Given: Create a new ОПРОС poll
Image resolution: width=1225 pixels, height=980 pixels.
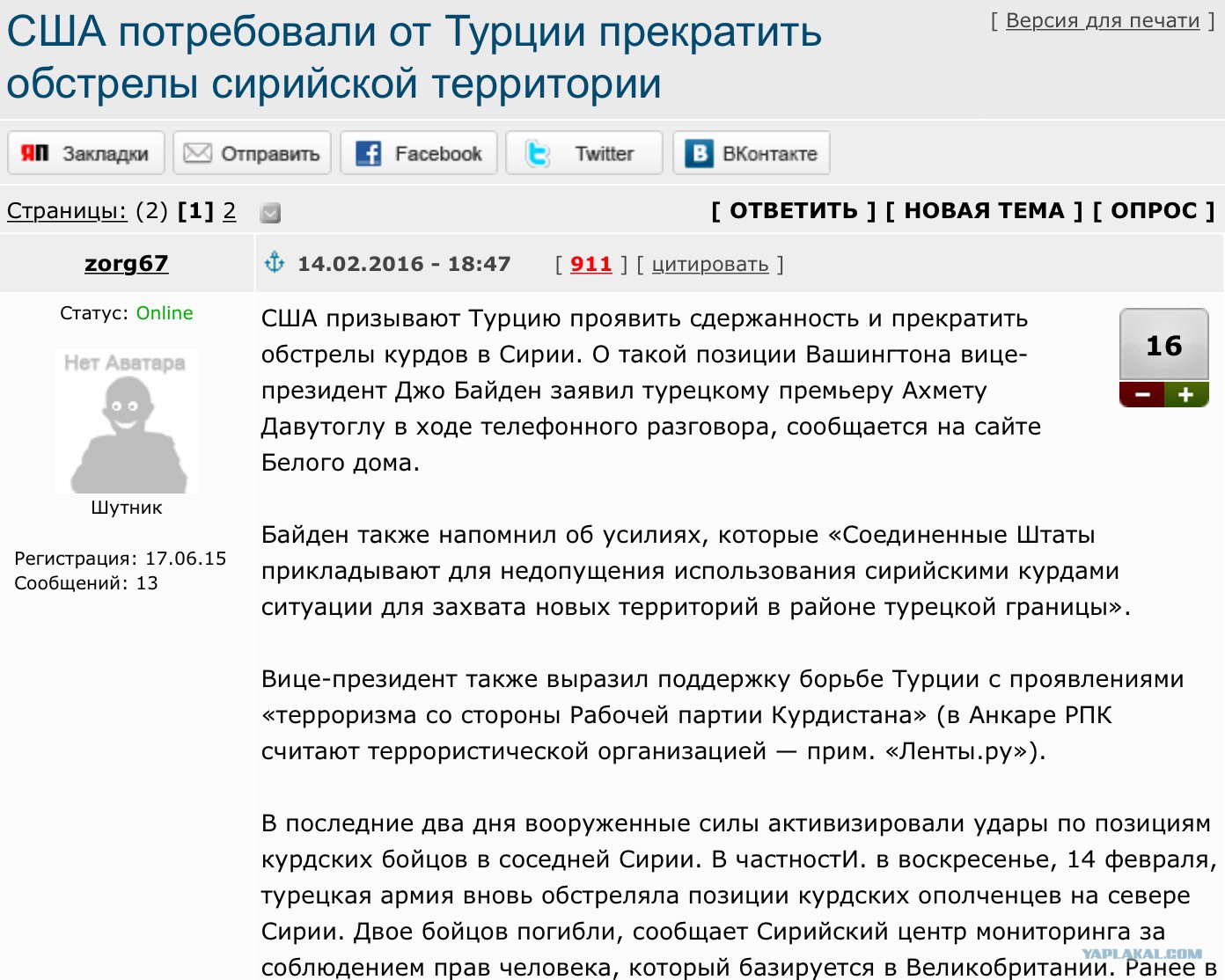Looking at the screenshot, I should [1154, 211].
